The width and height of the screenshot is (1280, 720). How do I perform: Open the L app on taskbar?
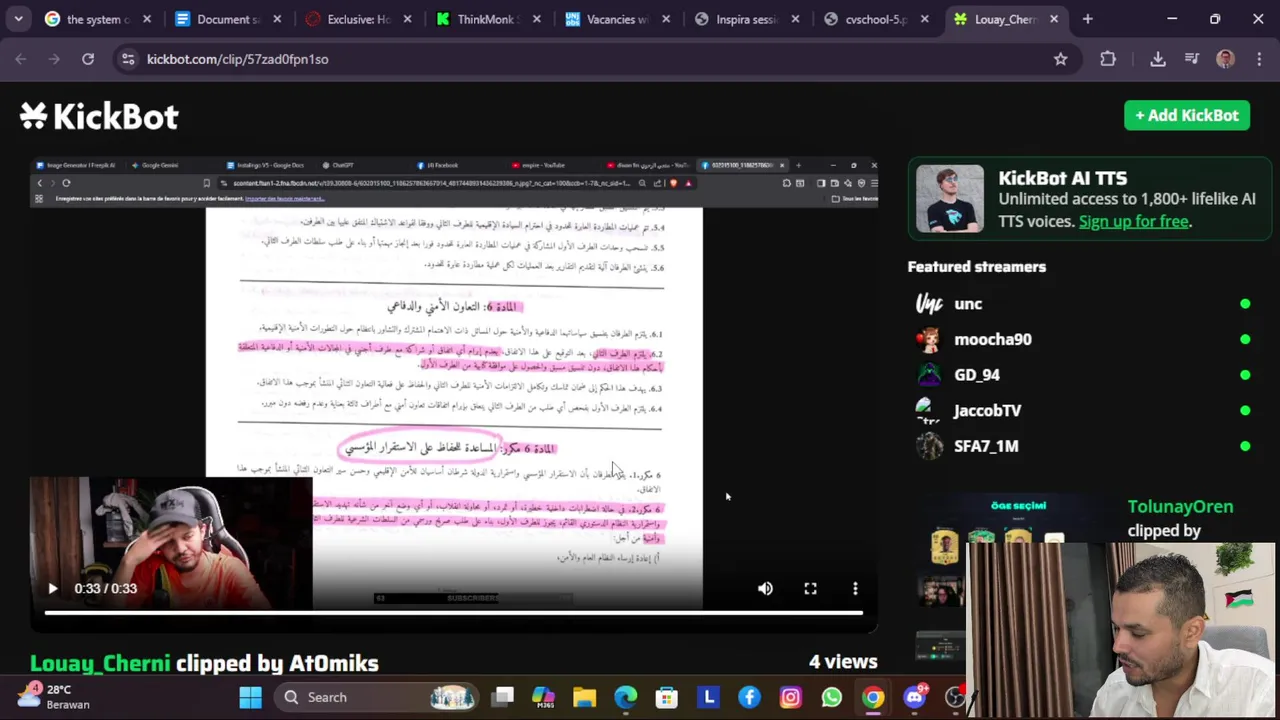708,697
